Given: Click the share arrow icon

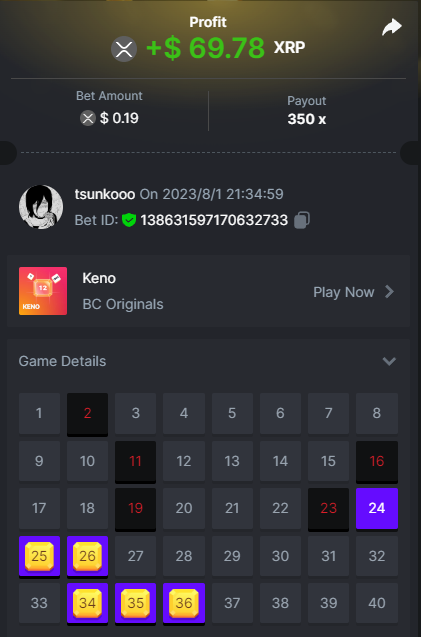Looking at the screenshot, I should coord(392,28).
